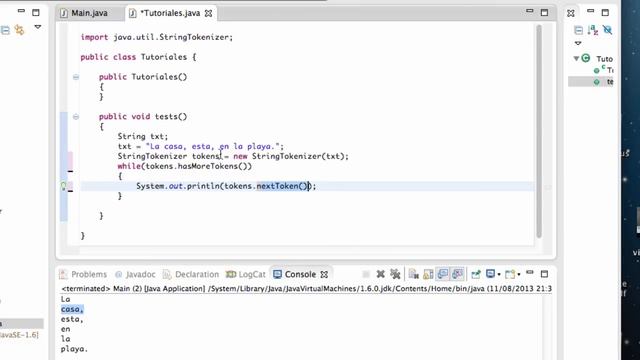Maximize the Console panel
The height and width of the screenshot is (360, 640).
(544, 274)
